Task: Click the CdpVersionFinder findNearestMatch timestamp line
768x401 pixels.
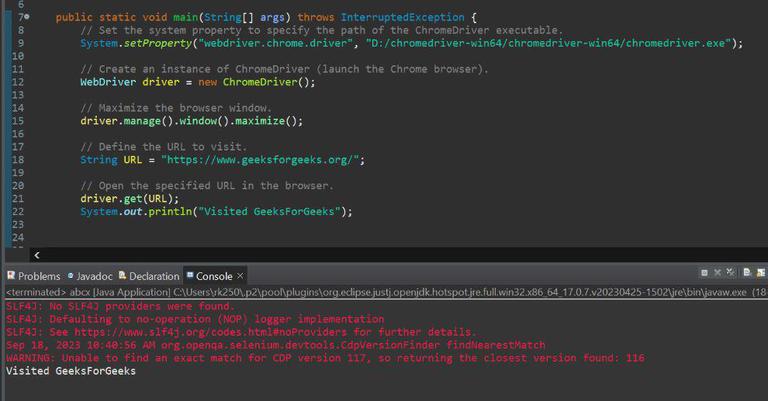Action: point(275,345)
